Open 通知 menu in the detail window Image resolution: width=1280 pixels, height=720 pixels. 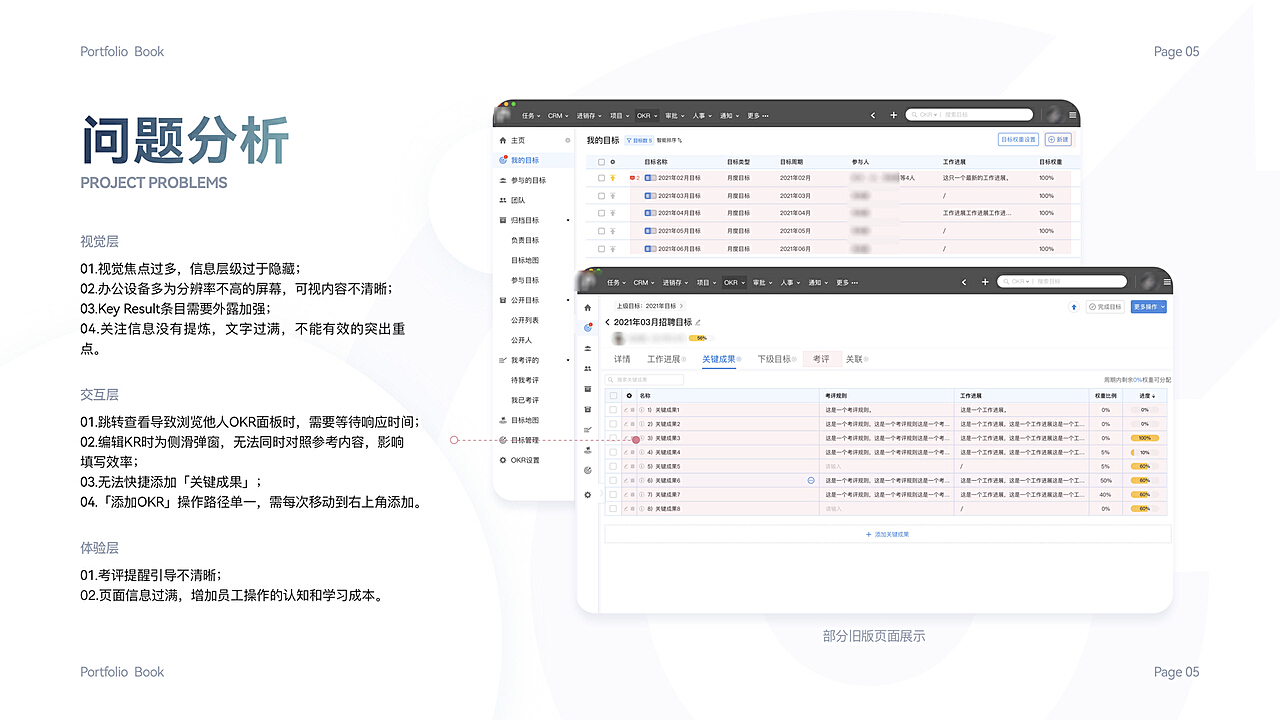pos(818,282)
